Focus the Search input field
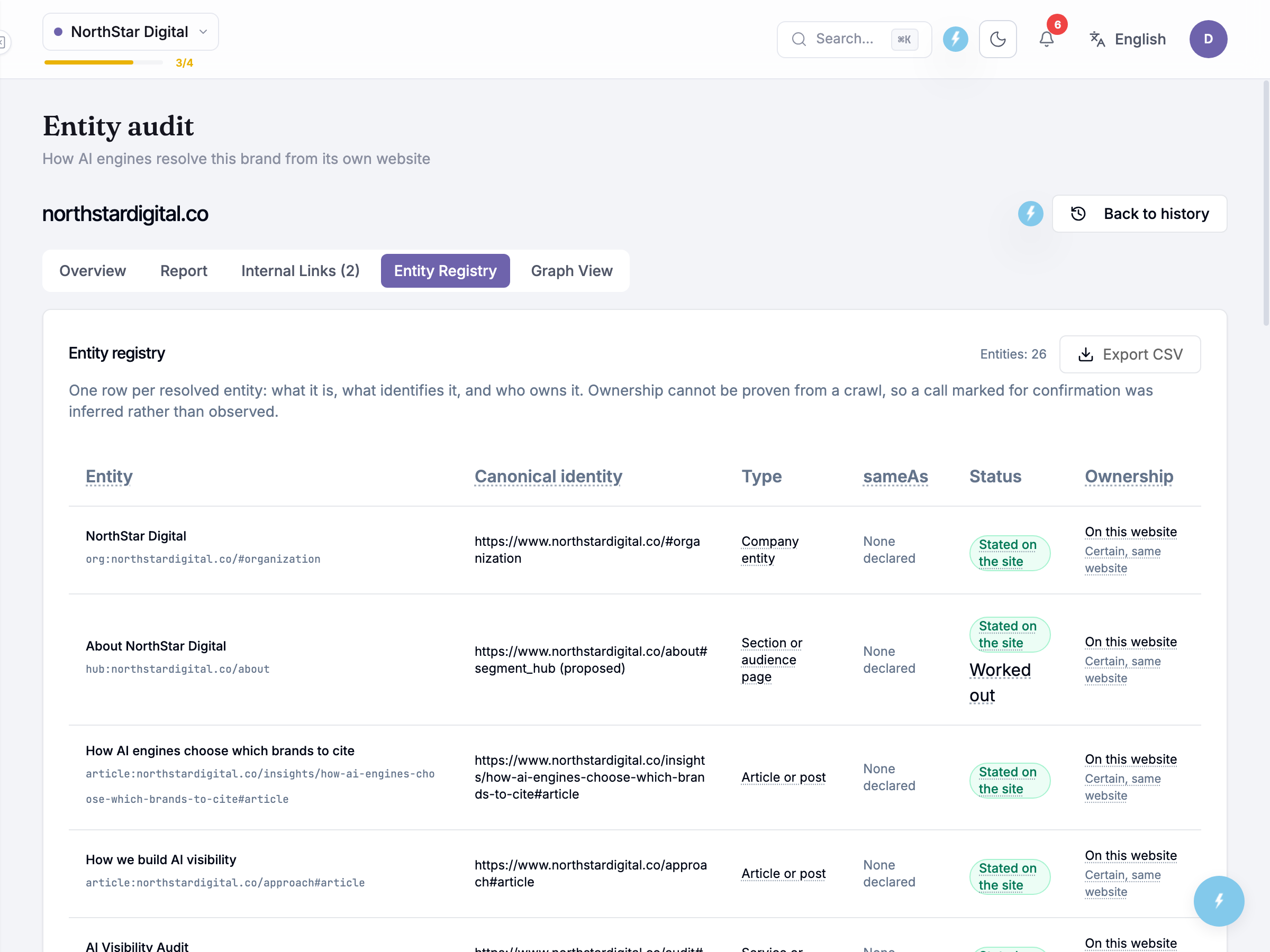Screen dimensions: 1270x952 coord(854,39)
